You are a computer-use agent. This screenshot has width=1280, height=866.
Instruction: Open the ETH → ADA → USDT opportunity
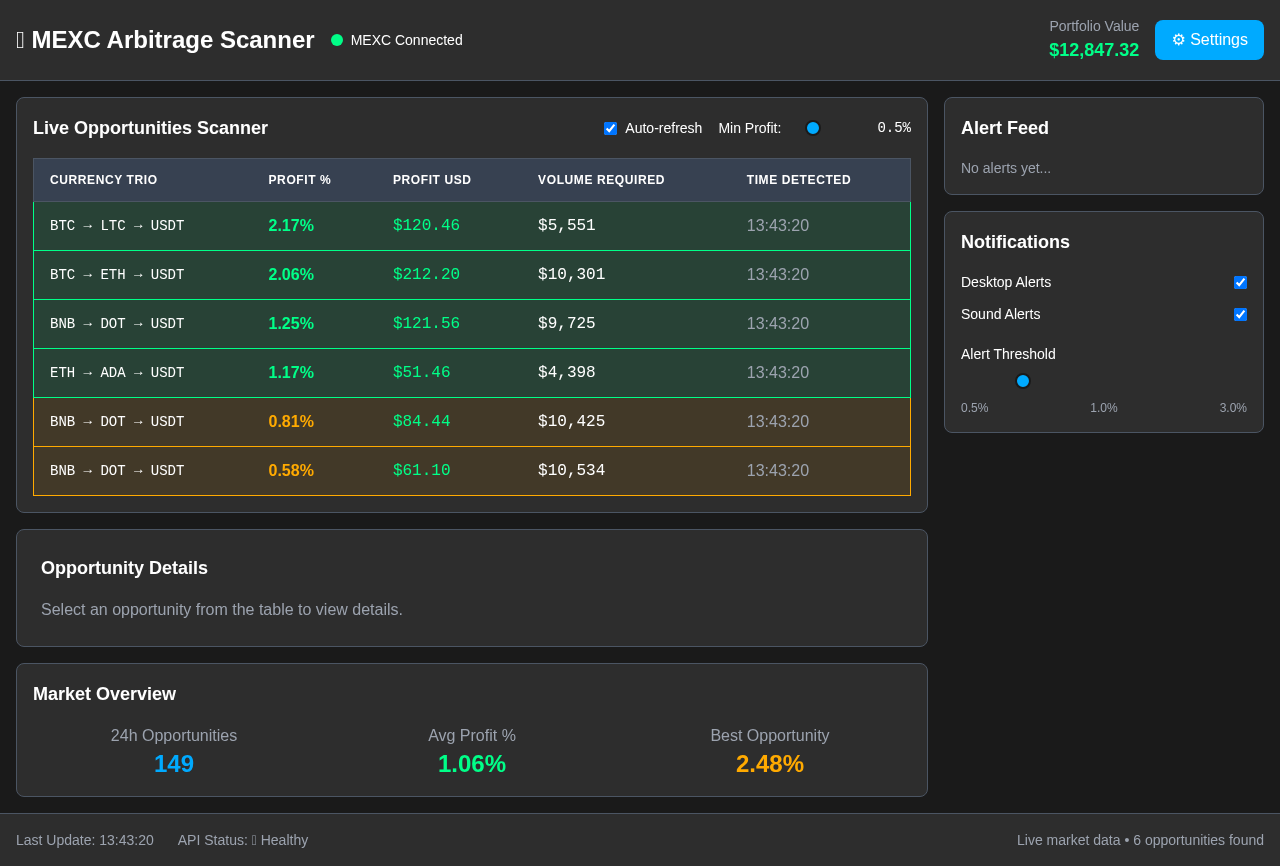471,373
